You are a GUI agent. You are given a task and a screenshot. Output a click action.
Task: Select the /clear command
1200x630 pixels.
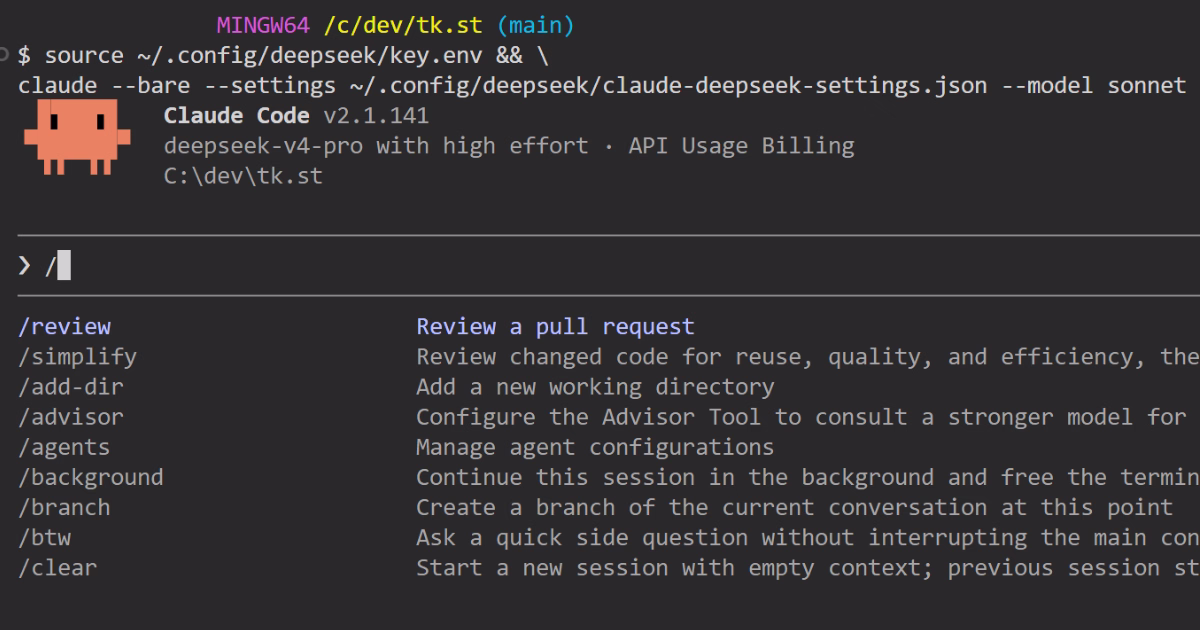[58, 567]
